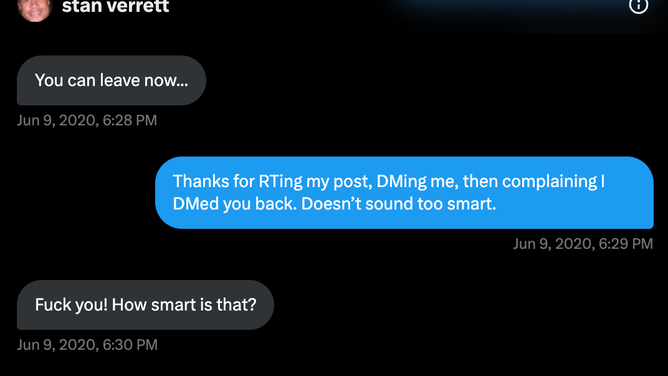This screenshot has width=668, height=376.
Task: Click the Jun 9, 2020, 6:30 PM timestamp
Action: [87, 345]
